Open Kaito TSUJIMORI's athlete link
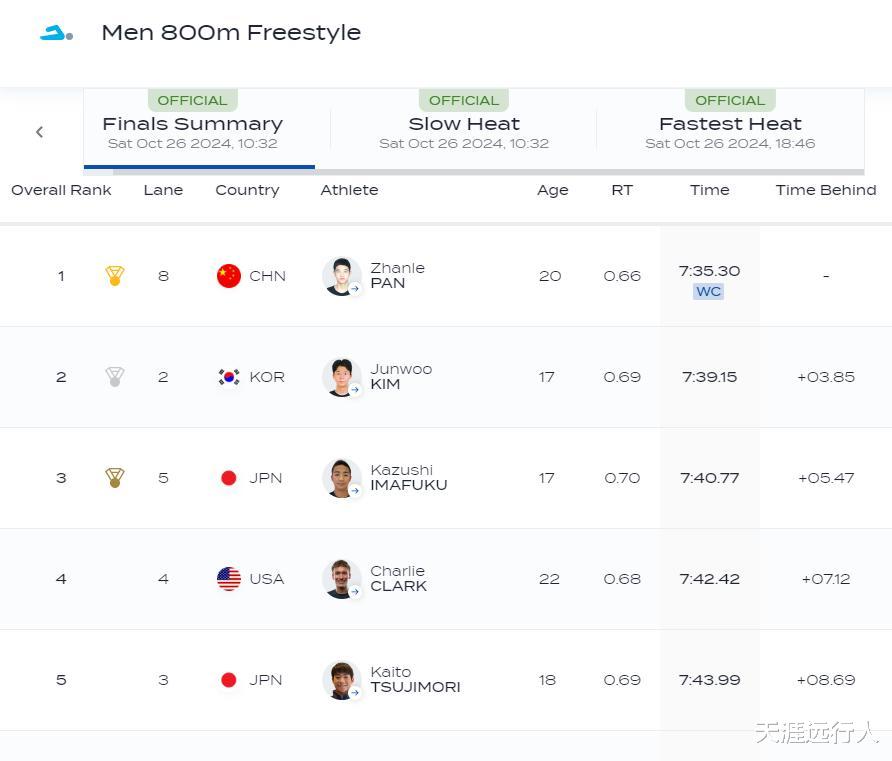 click(415, 680)
